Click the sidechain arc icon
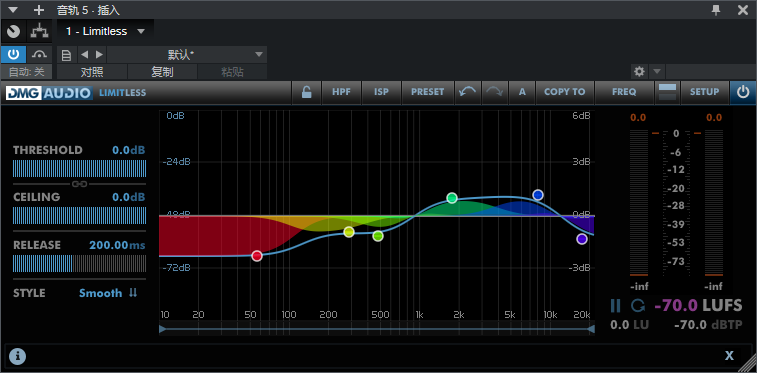The width and height of the screenshot is (757, 373). (40, 55)
